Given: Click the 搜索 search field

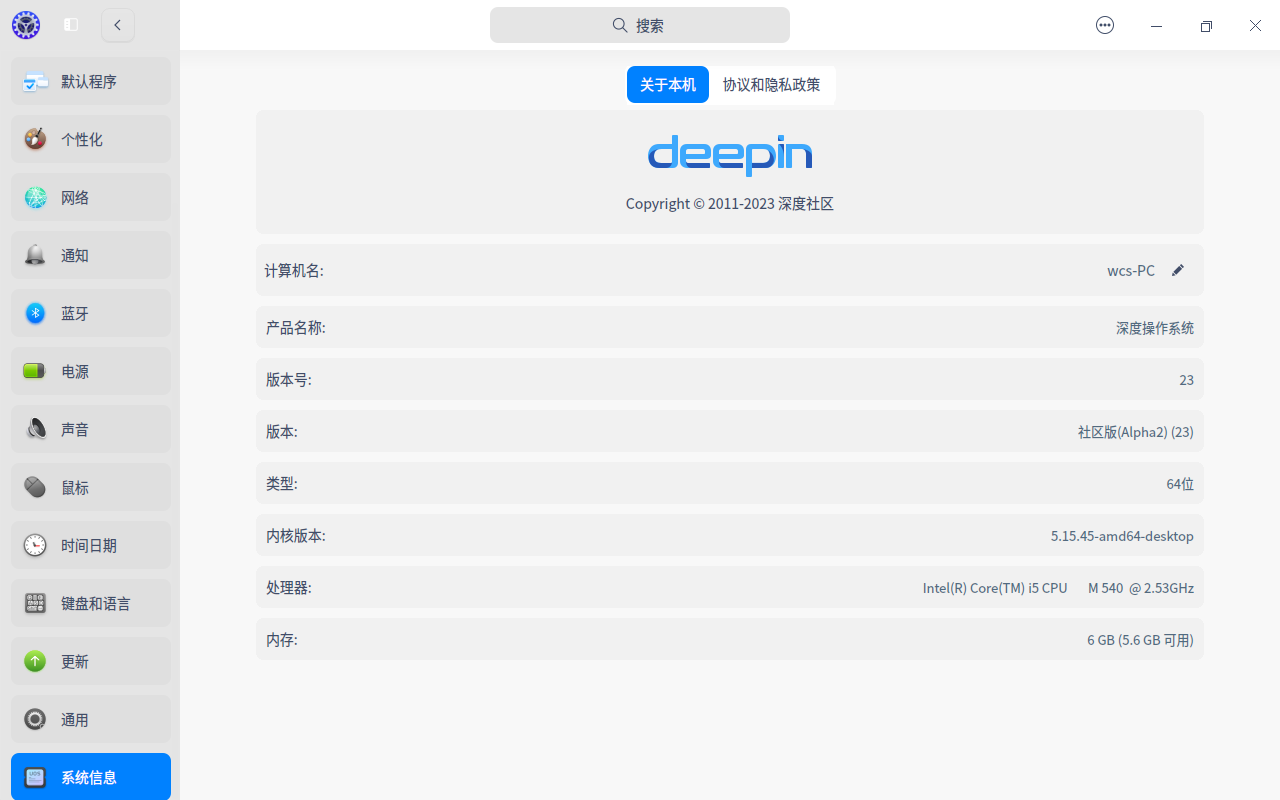Looking at the screenshot, I should [639, 25].
